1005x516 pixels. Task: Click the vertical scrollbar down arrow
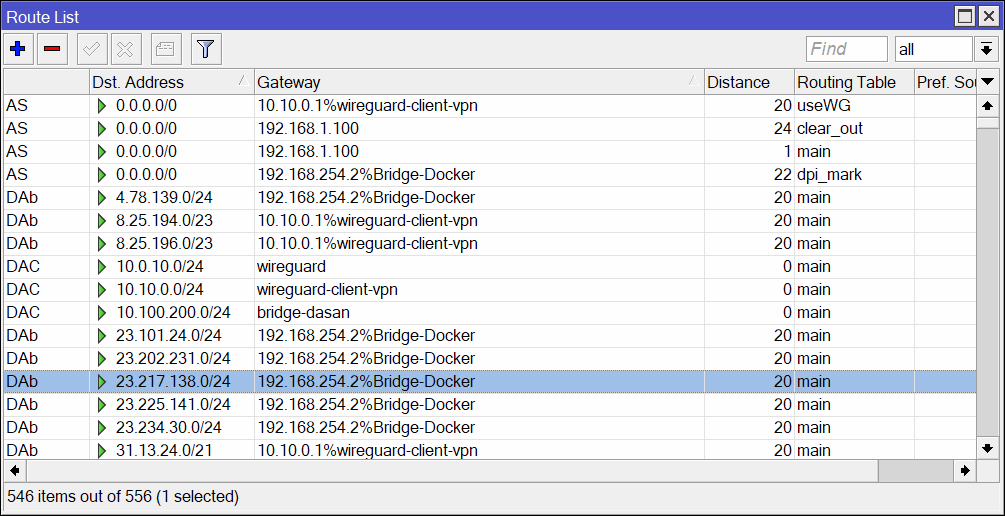987,449
